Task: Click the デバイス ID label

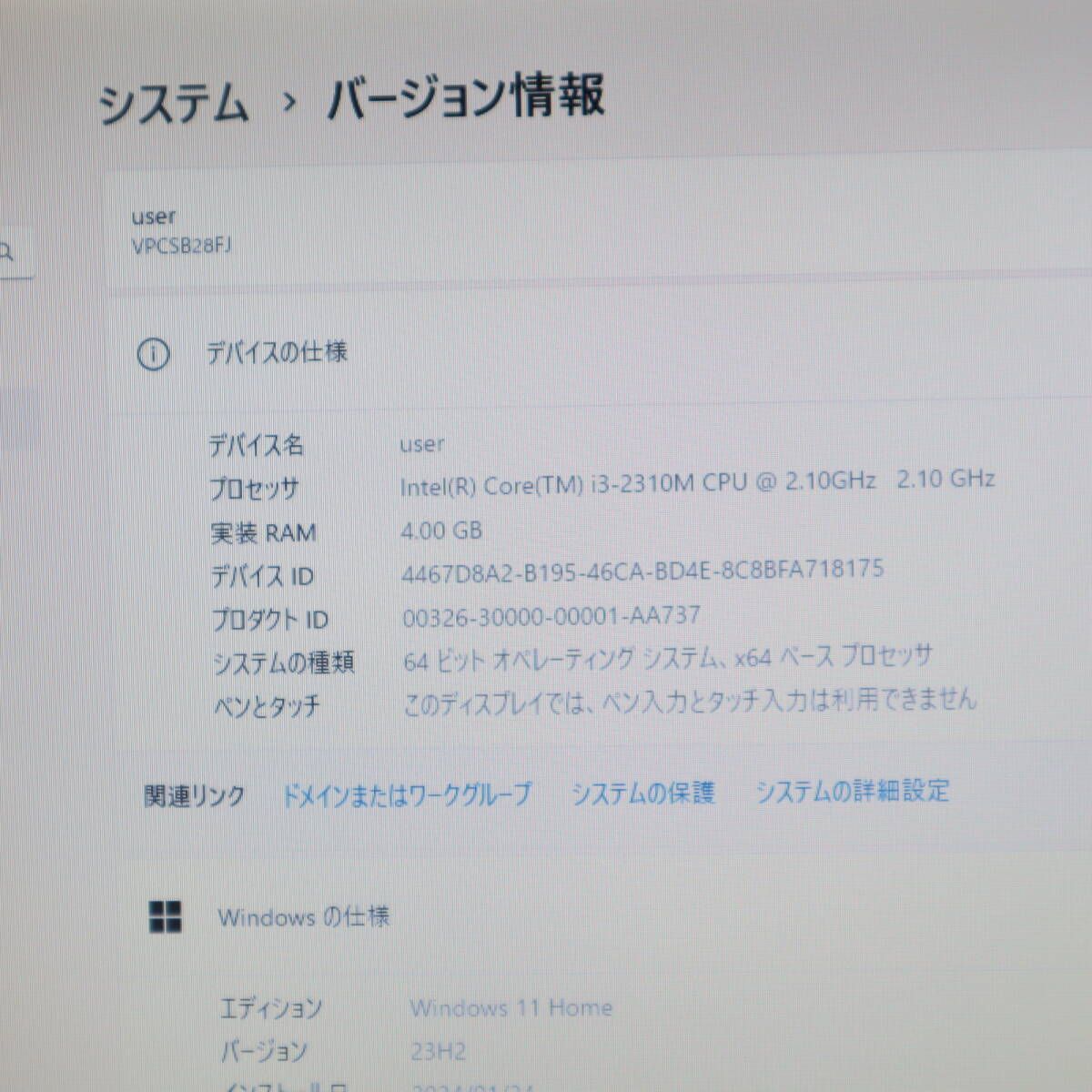Action: tap(262, 576)
